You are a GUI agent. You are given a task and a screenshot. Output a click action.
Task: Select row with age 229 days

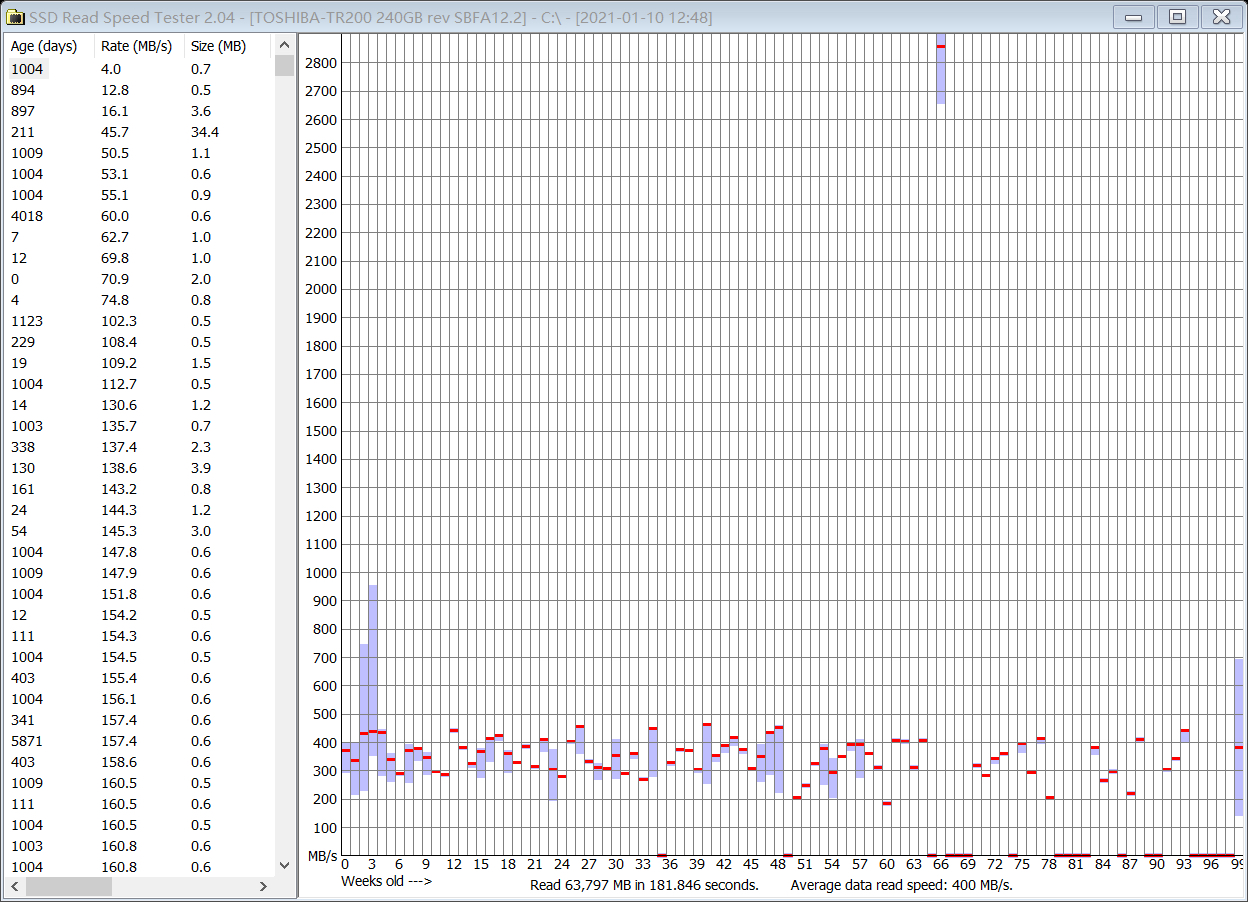coord(140,342)
